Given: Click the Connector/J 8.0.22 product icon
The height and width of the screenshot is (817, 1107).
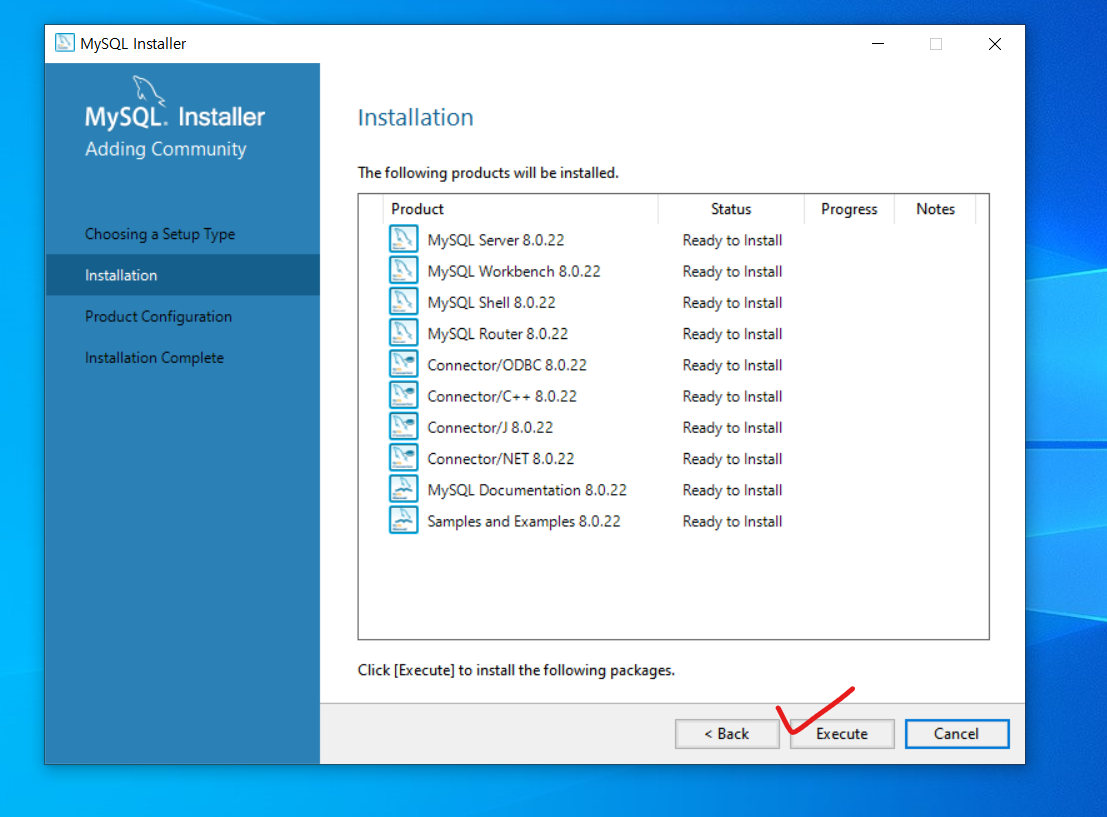Looking at the screenshot, I should [403, 427].
